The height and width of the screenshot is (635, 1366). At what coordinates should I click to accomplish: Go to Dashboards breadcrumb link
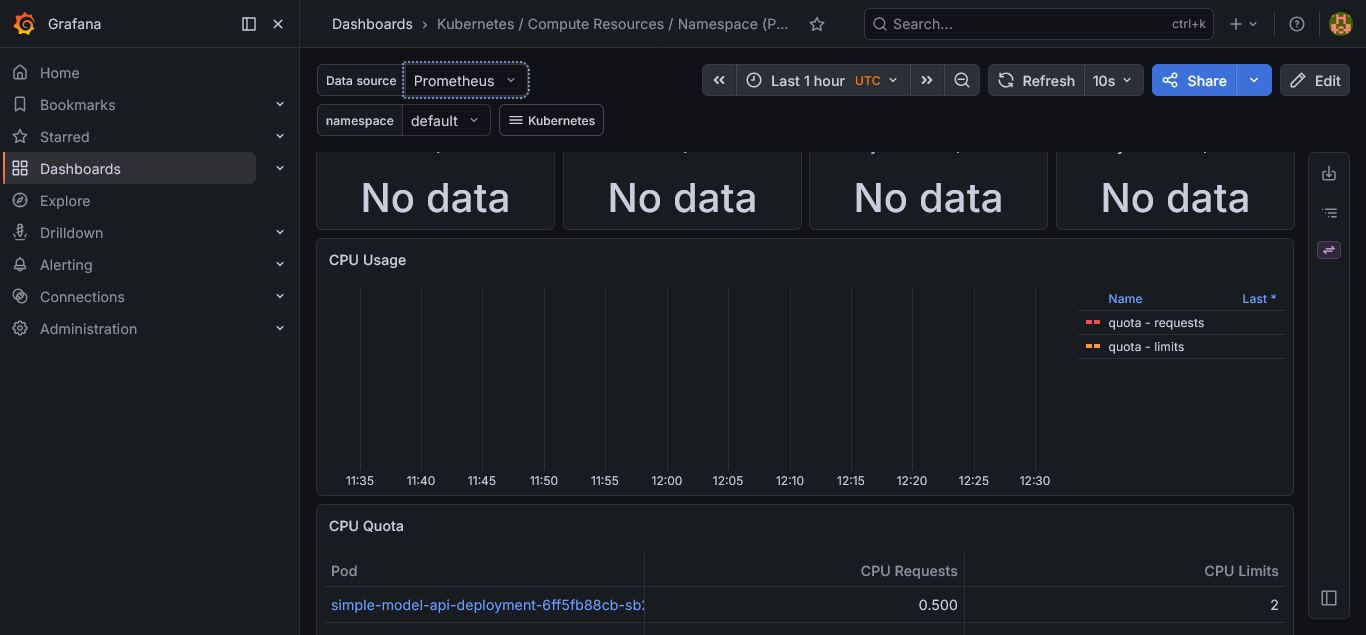point(372,24)
